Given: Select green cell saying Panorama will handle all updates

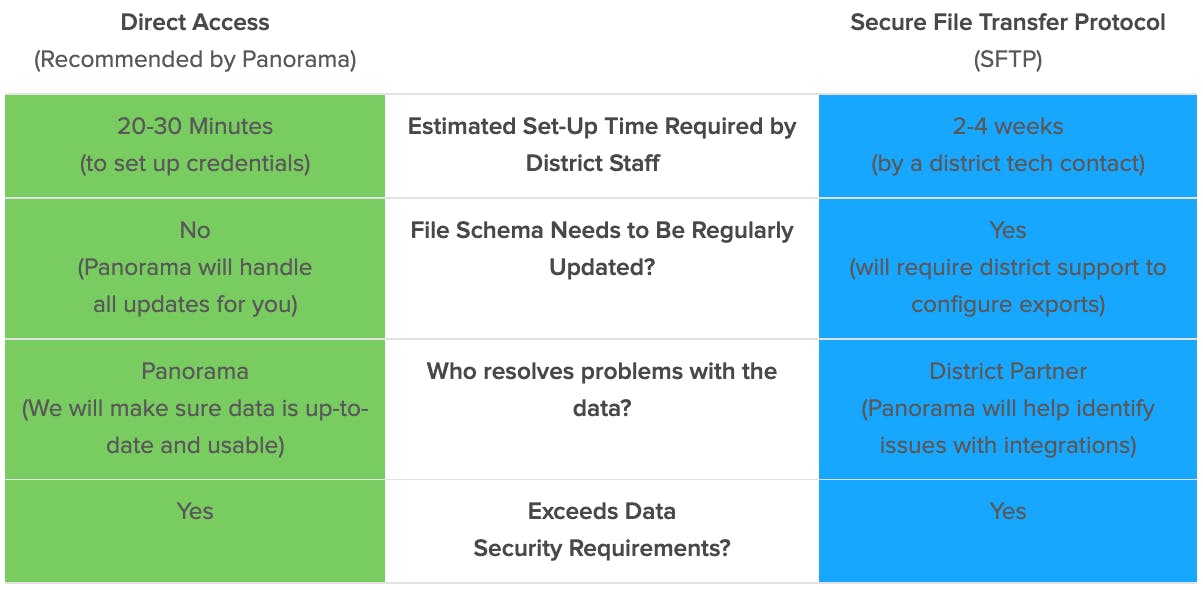Looking at the screenshot, I should [x=195, y=268].
